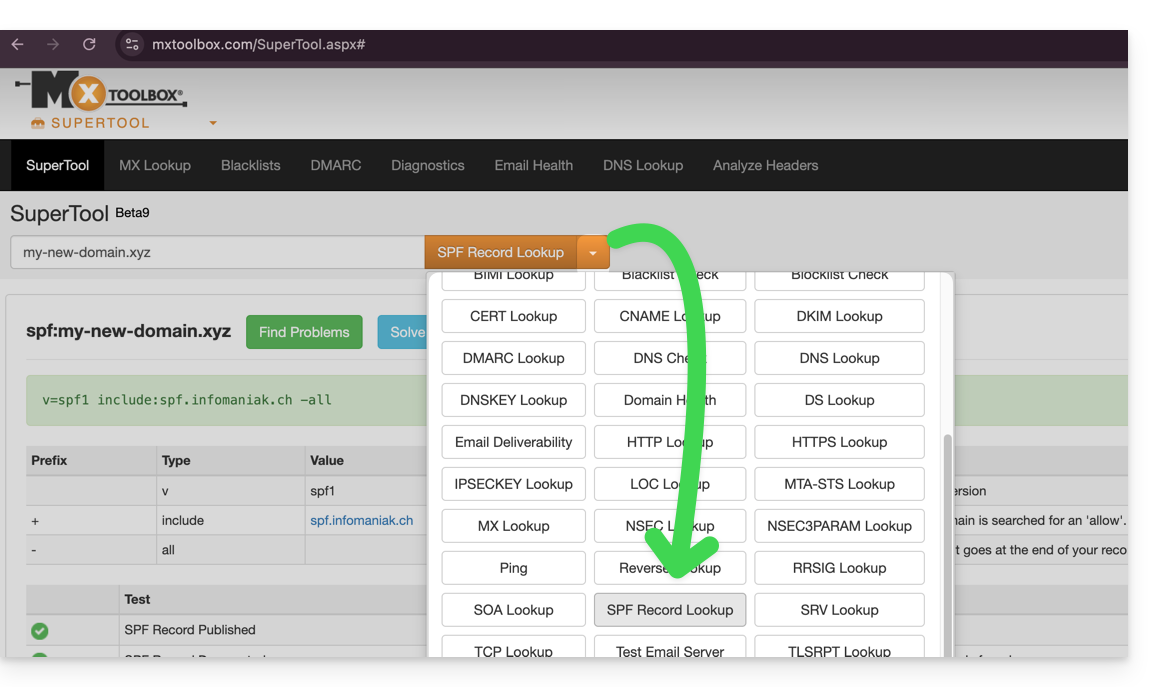Screen dimensions: 1158x687
Task: Click the green check icon beside SPF Record Published
Action: [40, 631]
